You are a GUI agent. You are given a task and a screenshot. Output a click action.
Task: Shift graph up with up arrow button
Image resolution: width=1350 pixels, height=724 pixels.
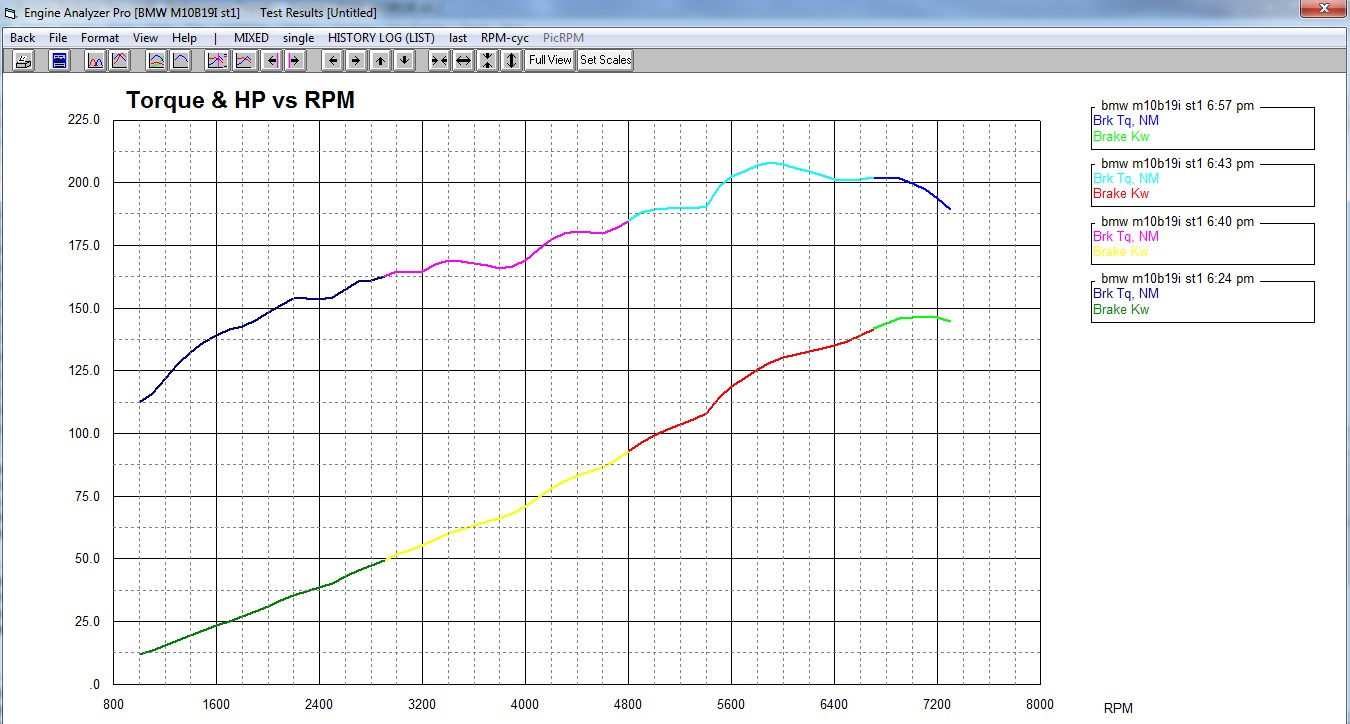tap(380, 60)
